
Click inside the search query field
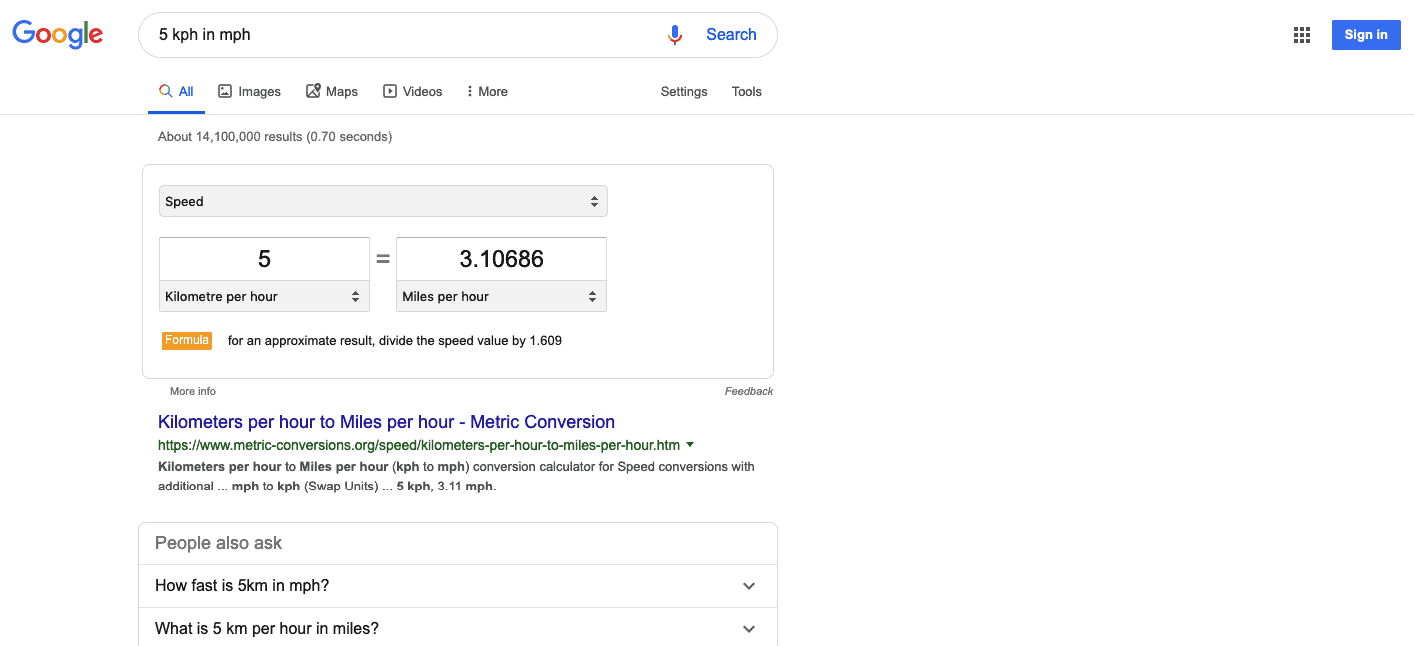point(400,34)
